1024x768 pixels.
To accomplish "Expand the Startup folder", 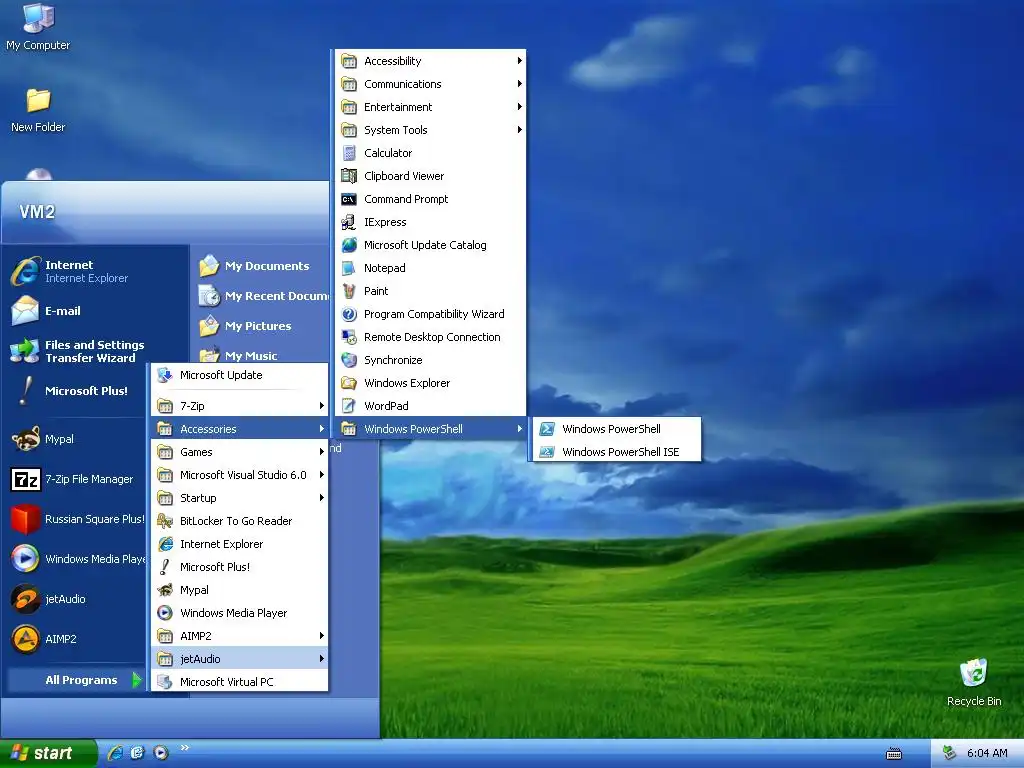I will coord(240,498).
